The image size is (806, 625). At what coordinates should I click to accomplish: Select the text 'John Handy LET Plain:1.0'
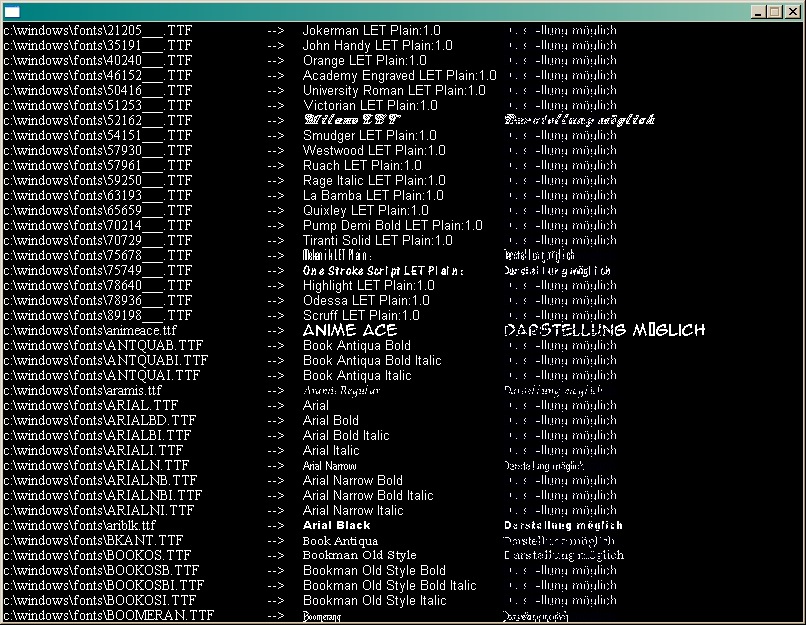pos(378,45)
